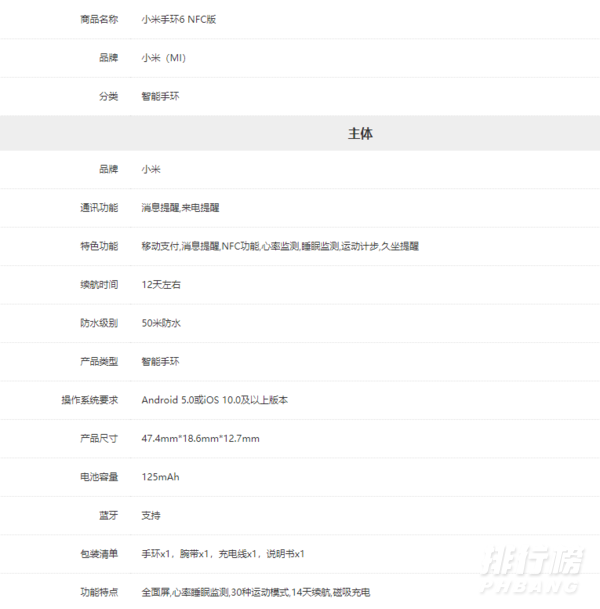
Task: Click the '12天左右' value
Action: pos(161,285)
